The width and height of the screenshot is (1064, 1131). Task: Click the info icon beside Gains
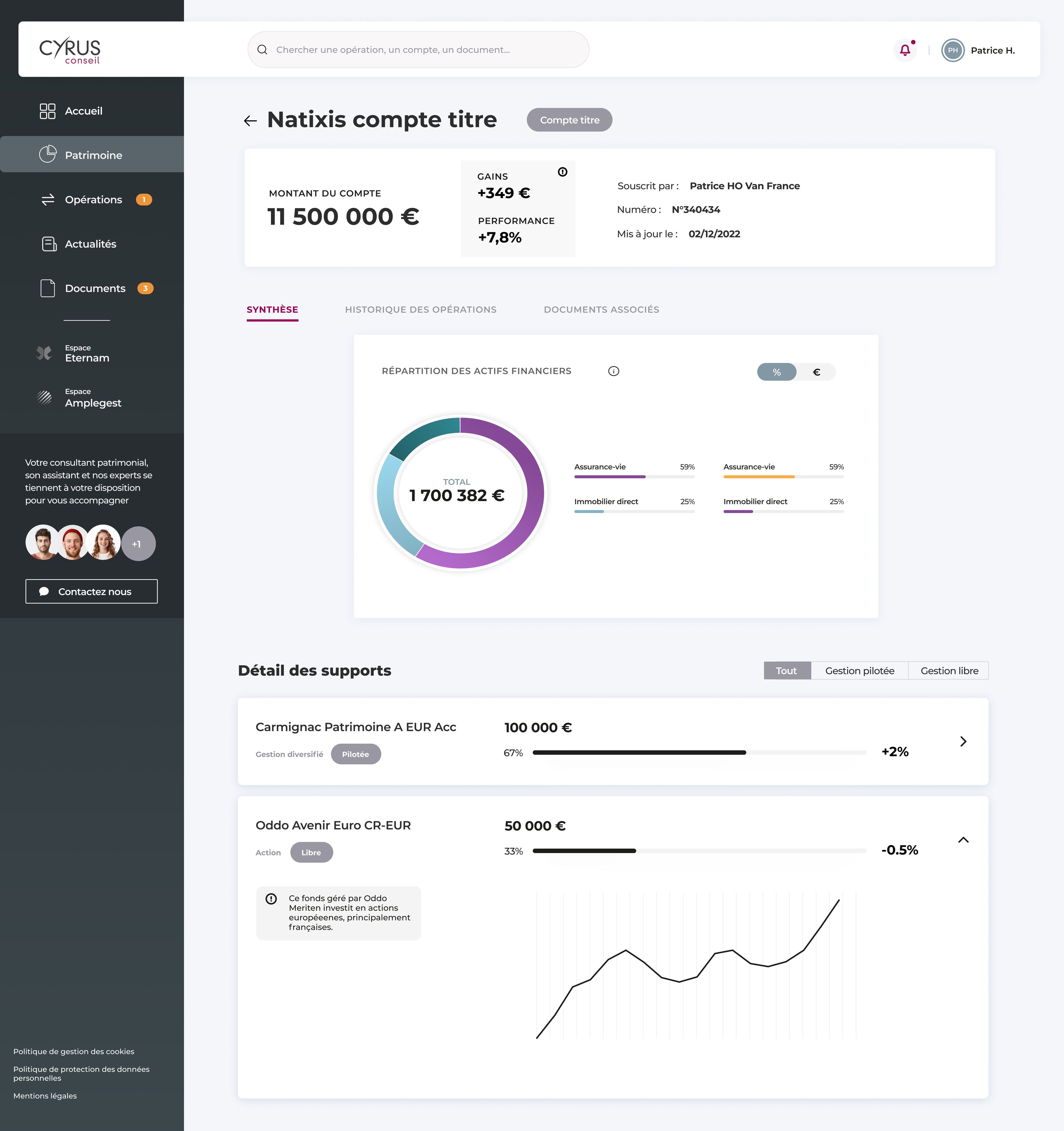pos(562,172)
